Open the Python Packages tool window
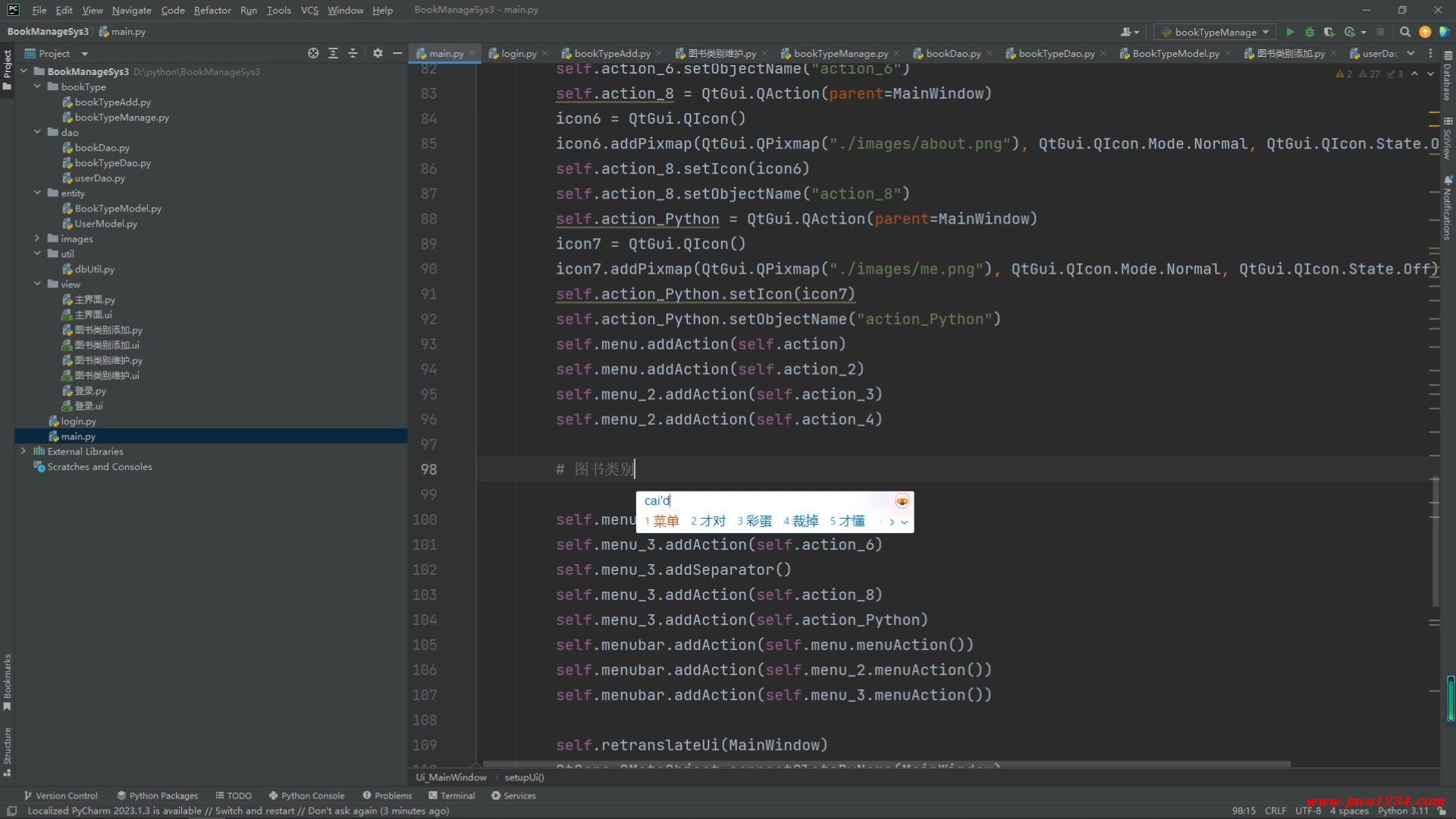 point(157,795)
